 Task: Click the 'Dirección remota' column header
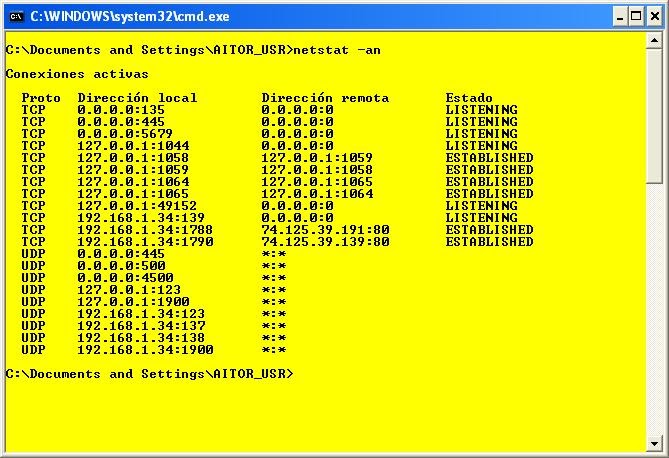(325, 98)
